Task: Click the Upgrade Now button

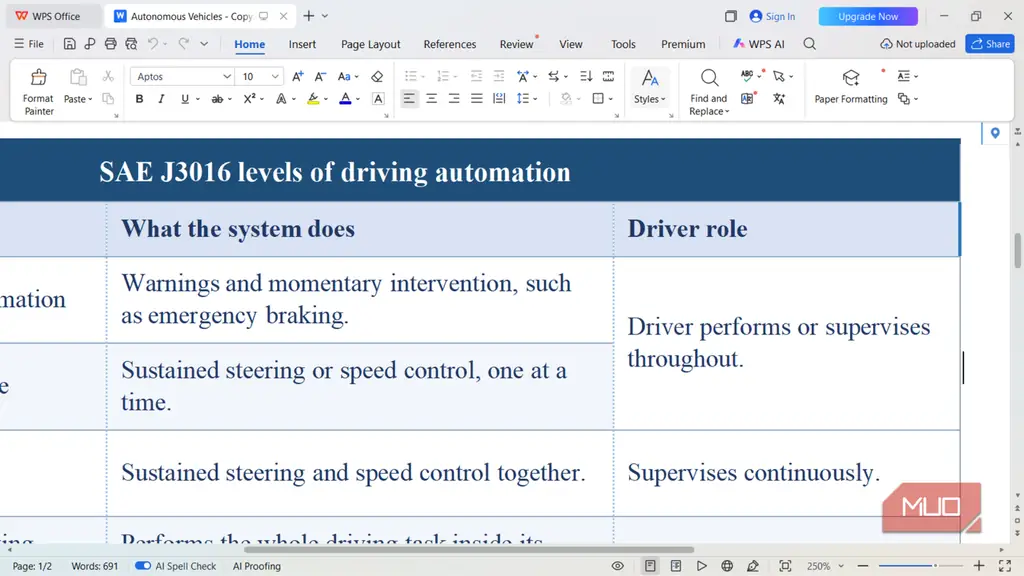Action: 868,16
